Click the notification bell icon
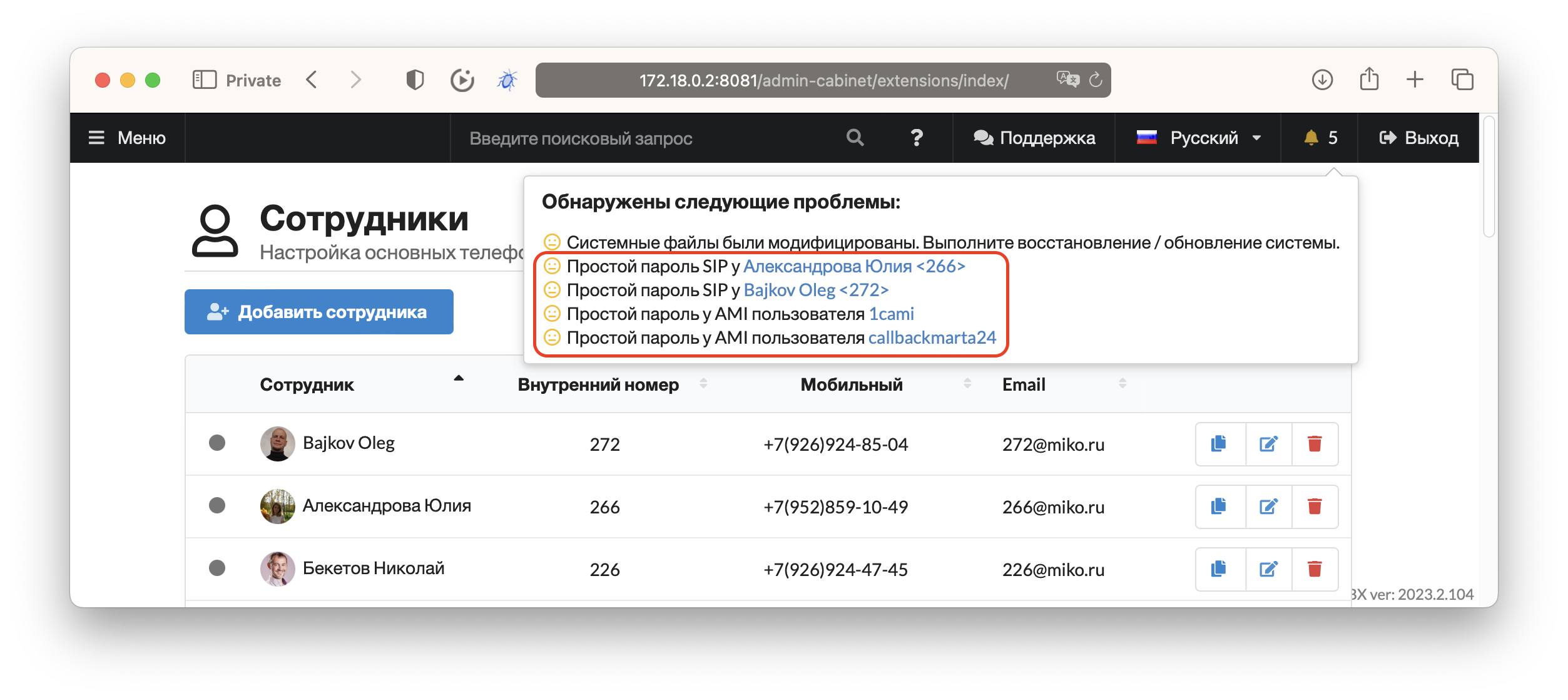 point(1311,138)
